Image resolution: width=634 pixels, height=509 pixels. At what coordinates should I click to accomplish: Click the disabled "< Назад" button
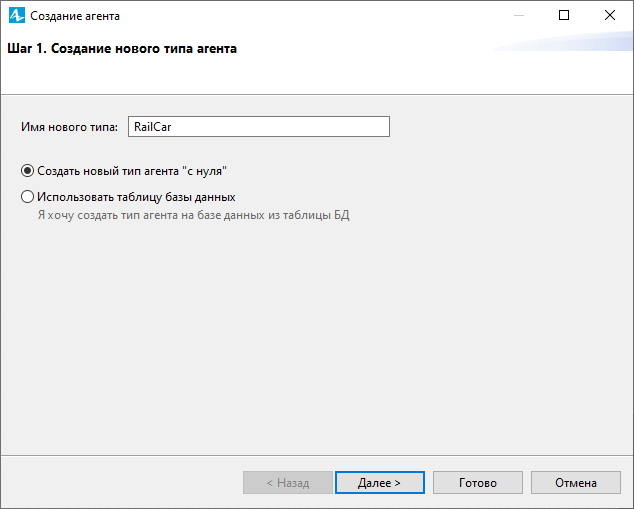(x=288, y=482)
